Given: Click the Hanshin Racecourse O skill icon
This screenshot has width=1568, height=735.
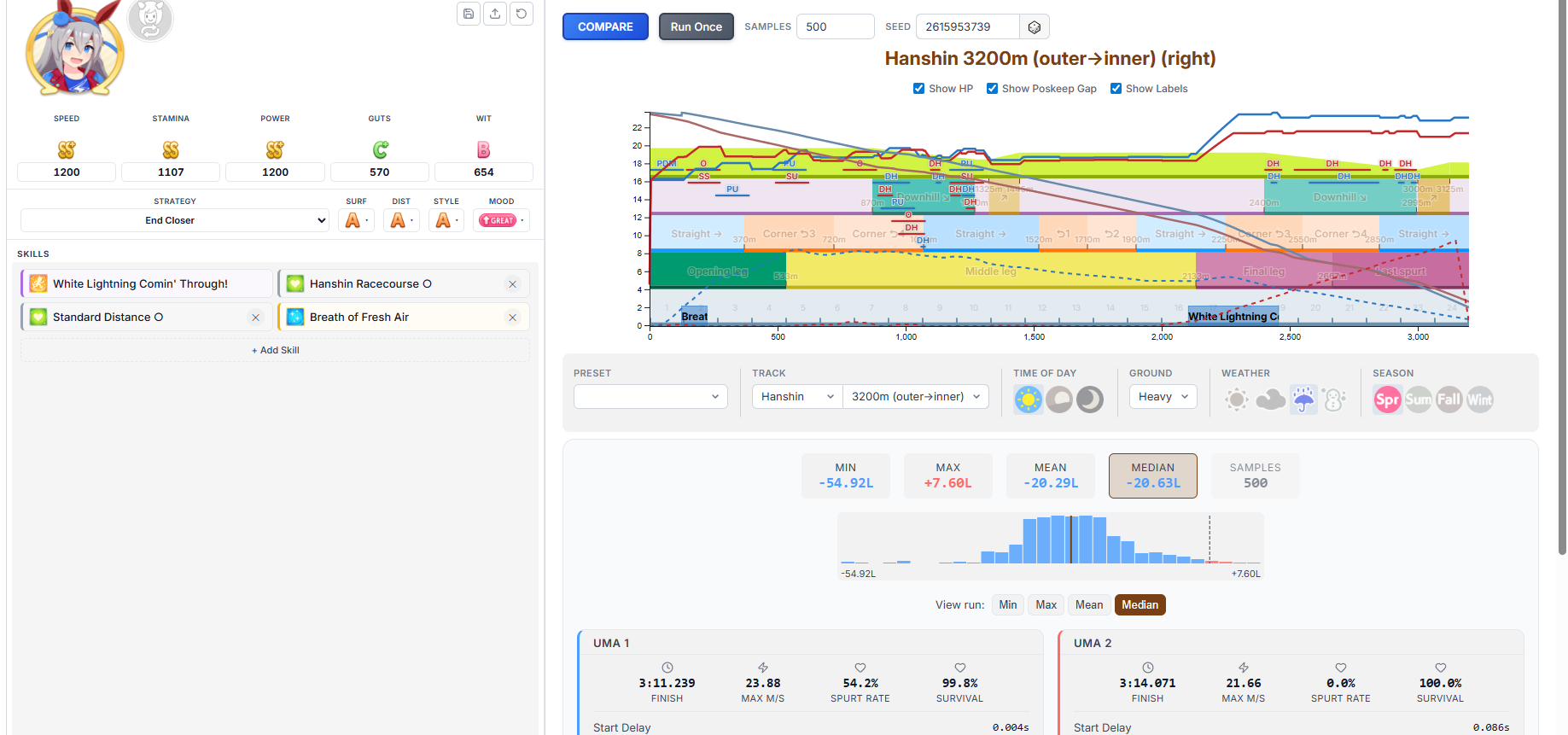Looking at the screenshot, I should pos(295,283).
